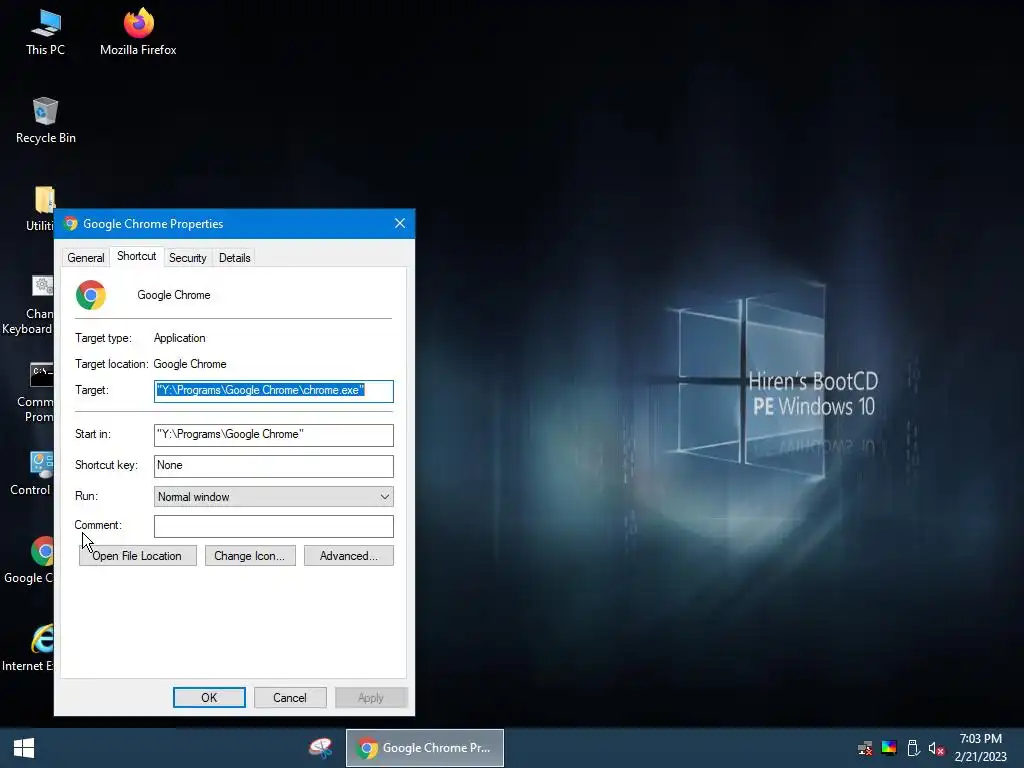Viewport: 1024px width, 768px height.
Task: Click the Chrome icon in the dialog title bar
Action: (71, 223)
